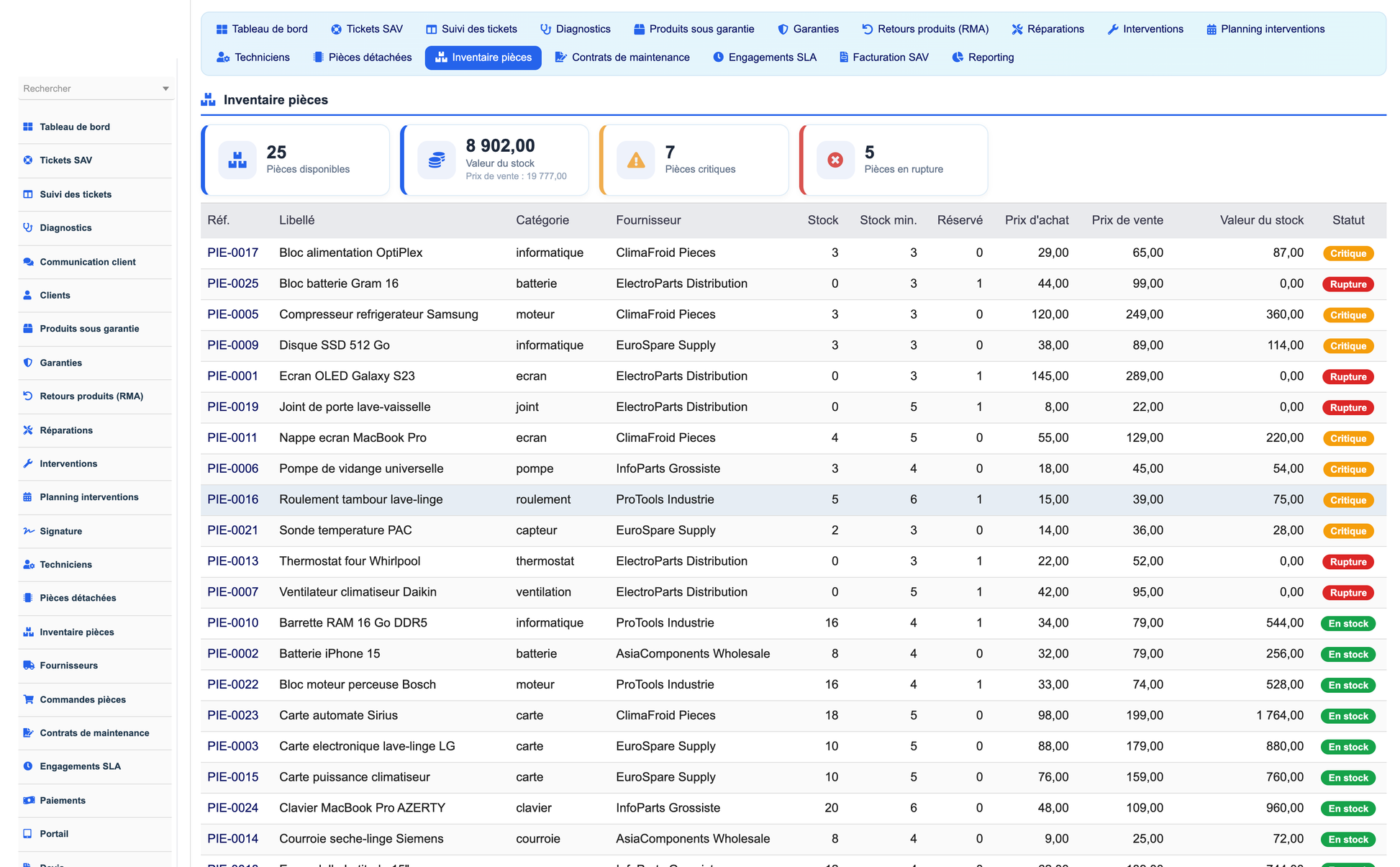The image size is (1400, 867).
Task: Click the Garanties shield icon in sidebar
Action: point(28,363)
